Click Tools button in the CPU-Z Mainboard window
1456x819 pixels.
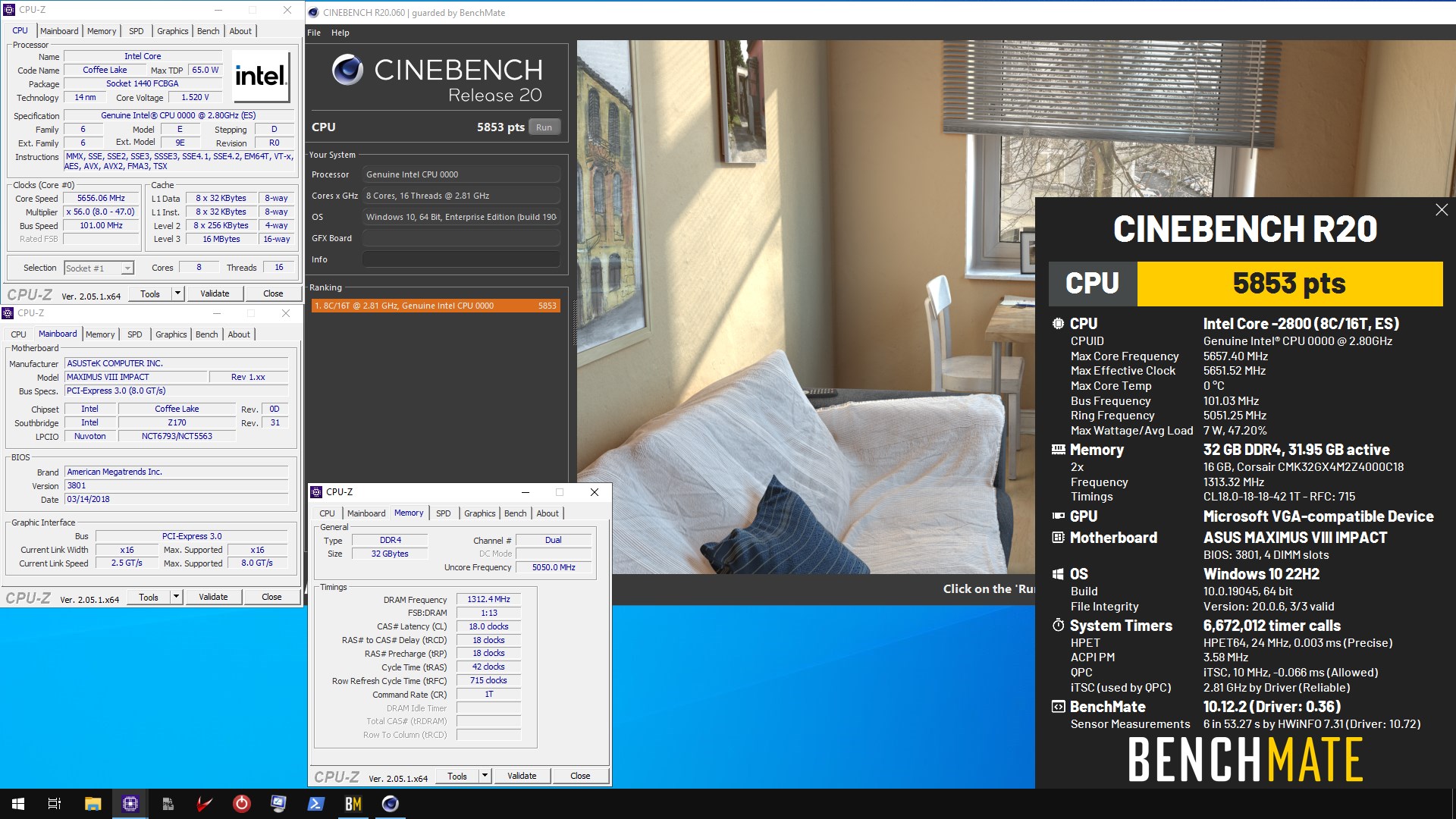(149, 597)
